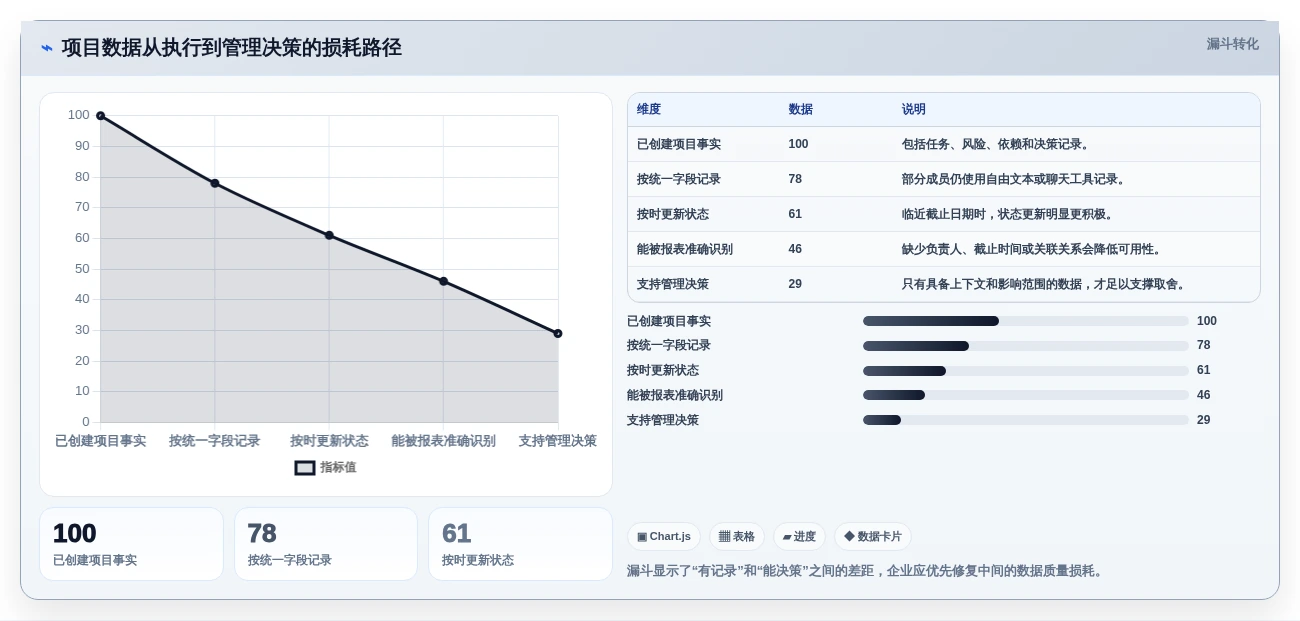
Task: Select table row 按统一字段记录
Action: pos(944,179)
